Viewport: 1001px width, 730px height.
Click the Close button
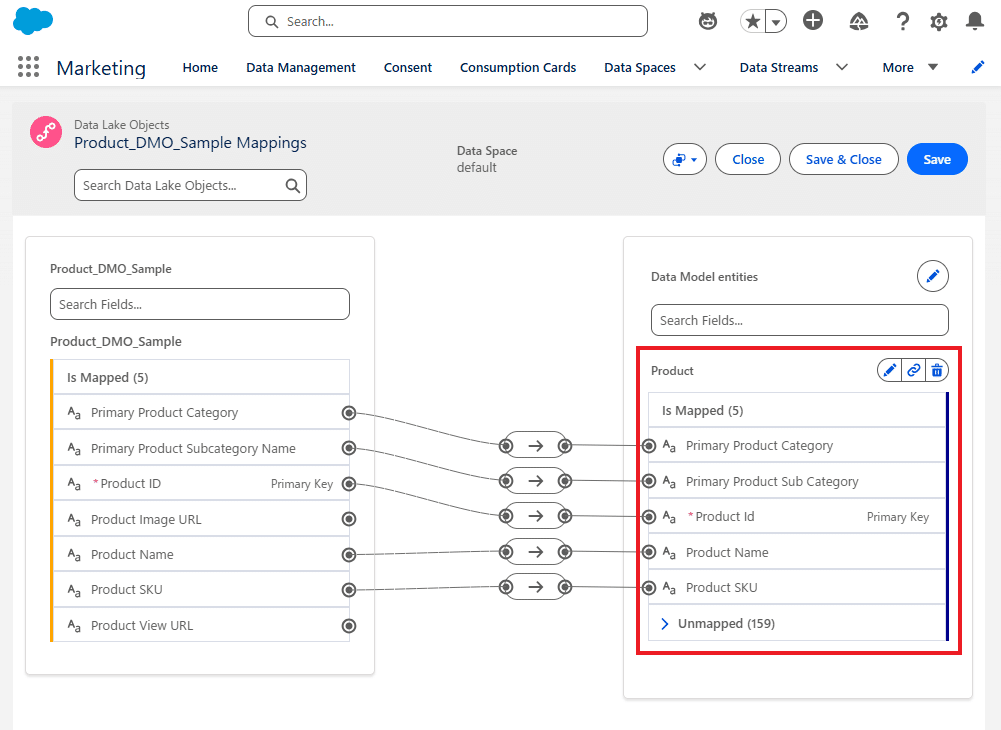pyautogui.click(x=748, y=159)
